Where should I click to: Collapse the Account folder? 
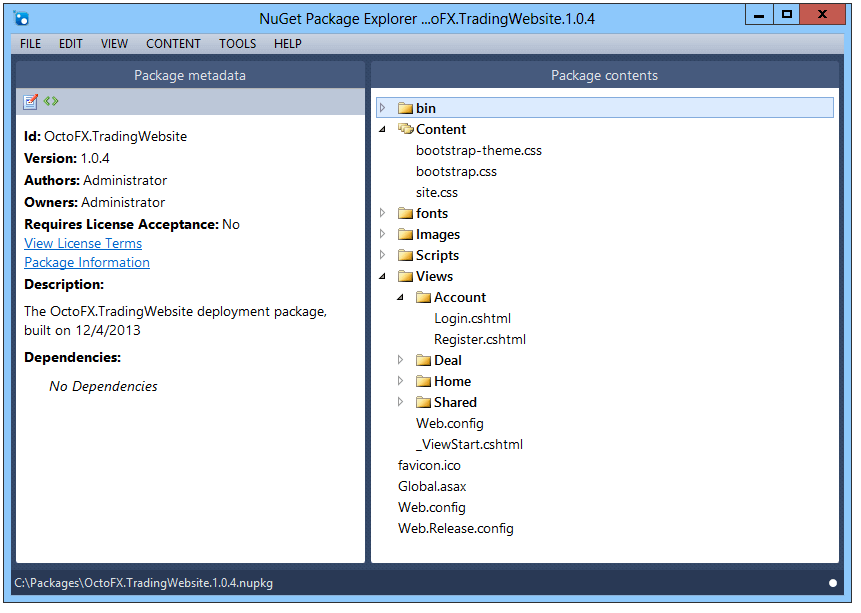400,297
